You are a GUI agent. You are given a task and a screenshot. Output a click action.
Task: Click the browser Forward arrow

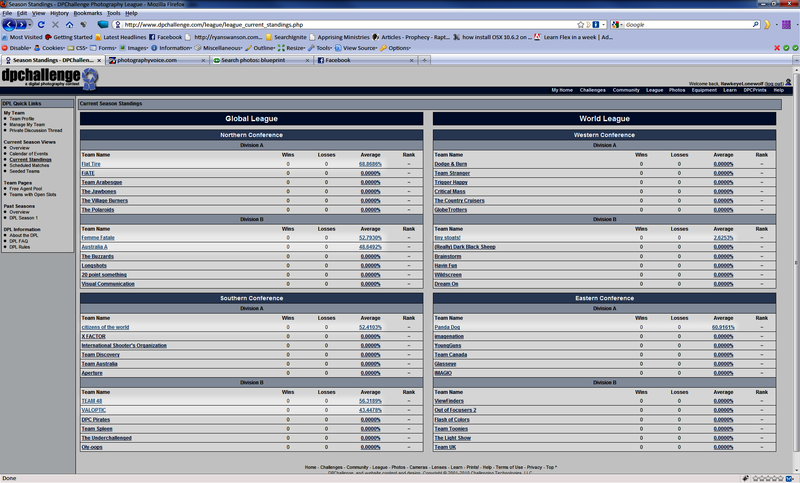[21, 24]
